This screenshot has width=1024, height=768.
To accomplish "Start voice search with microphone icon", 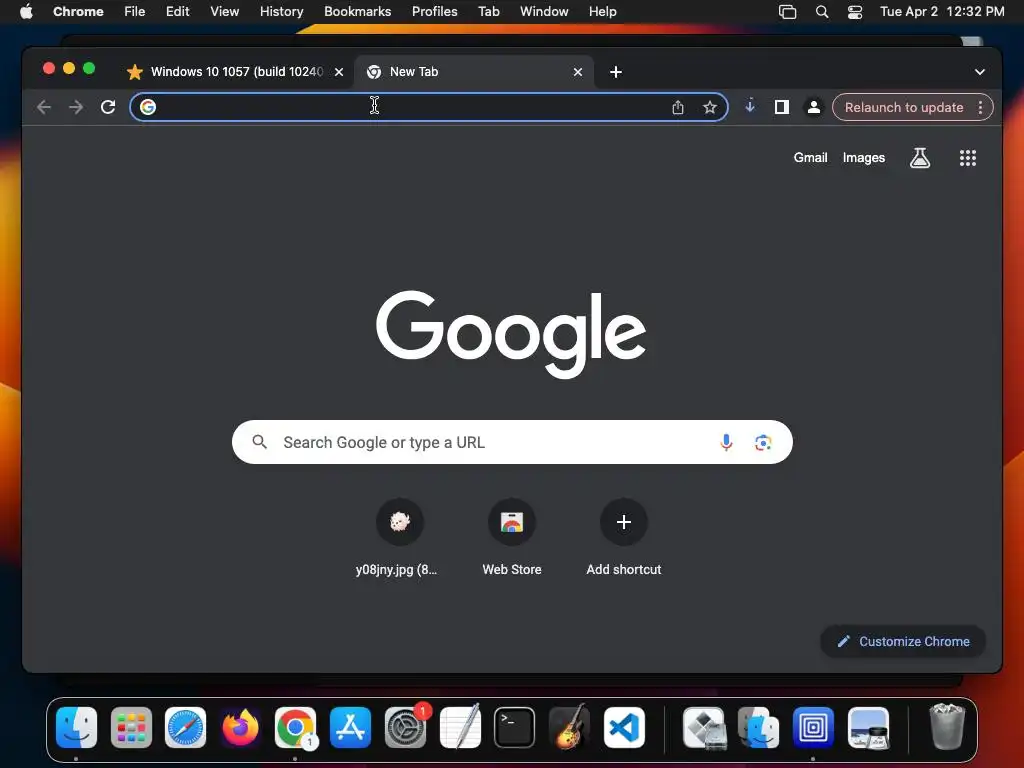I will [726, 442].
